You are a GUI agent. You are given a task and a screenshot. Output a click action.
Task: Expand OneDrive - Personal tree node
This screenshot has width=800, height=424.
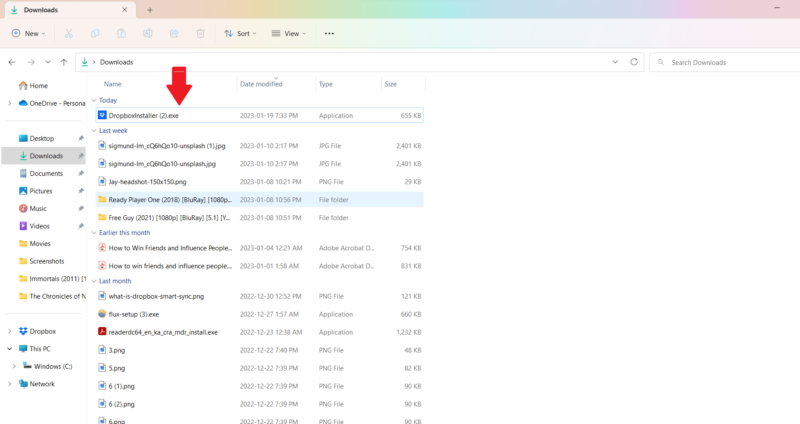click(x=10, y=103)
